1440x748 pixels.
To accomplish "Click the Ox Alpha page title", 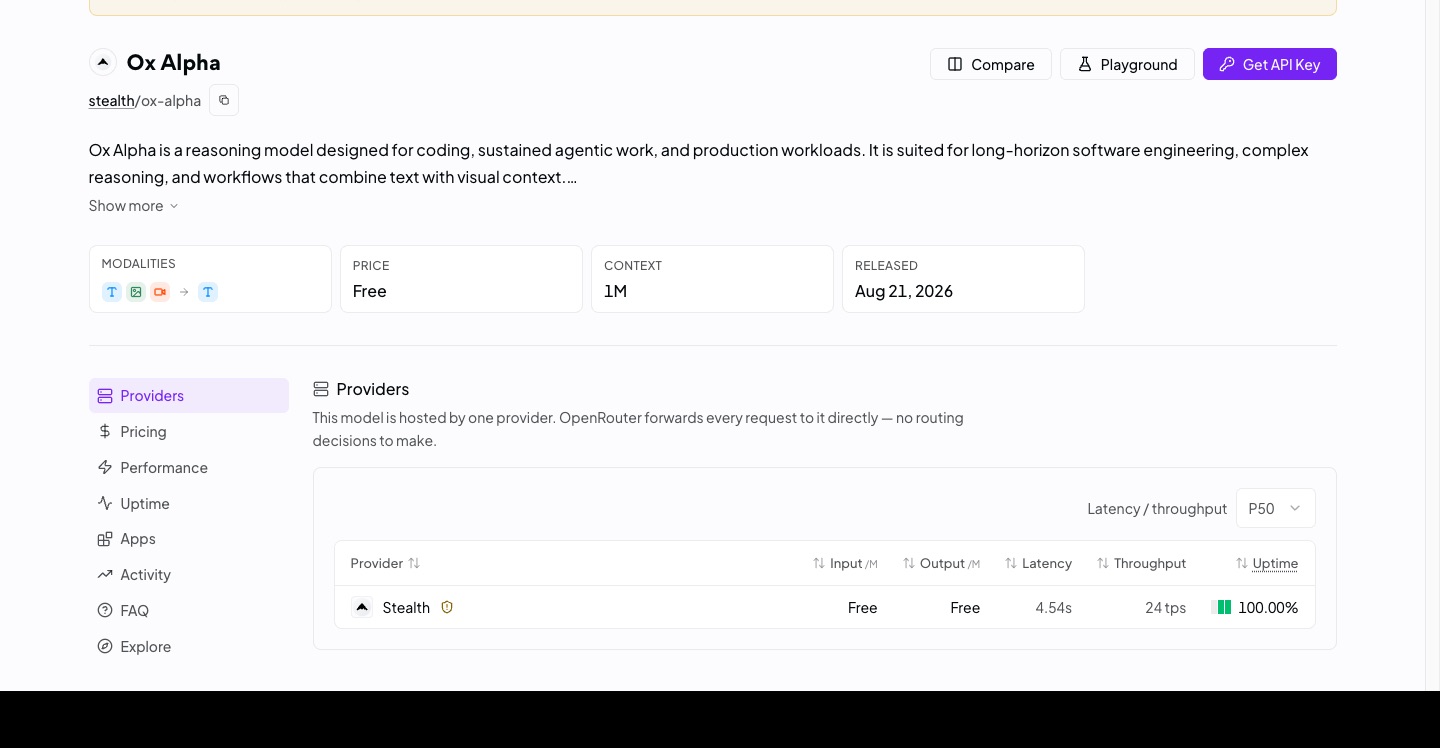I will [173, 62].
